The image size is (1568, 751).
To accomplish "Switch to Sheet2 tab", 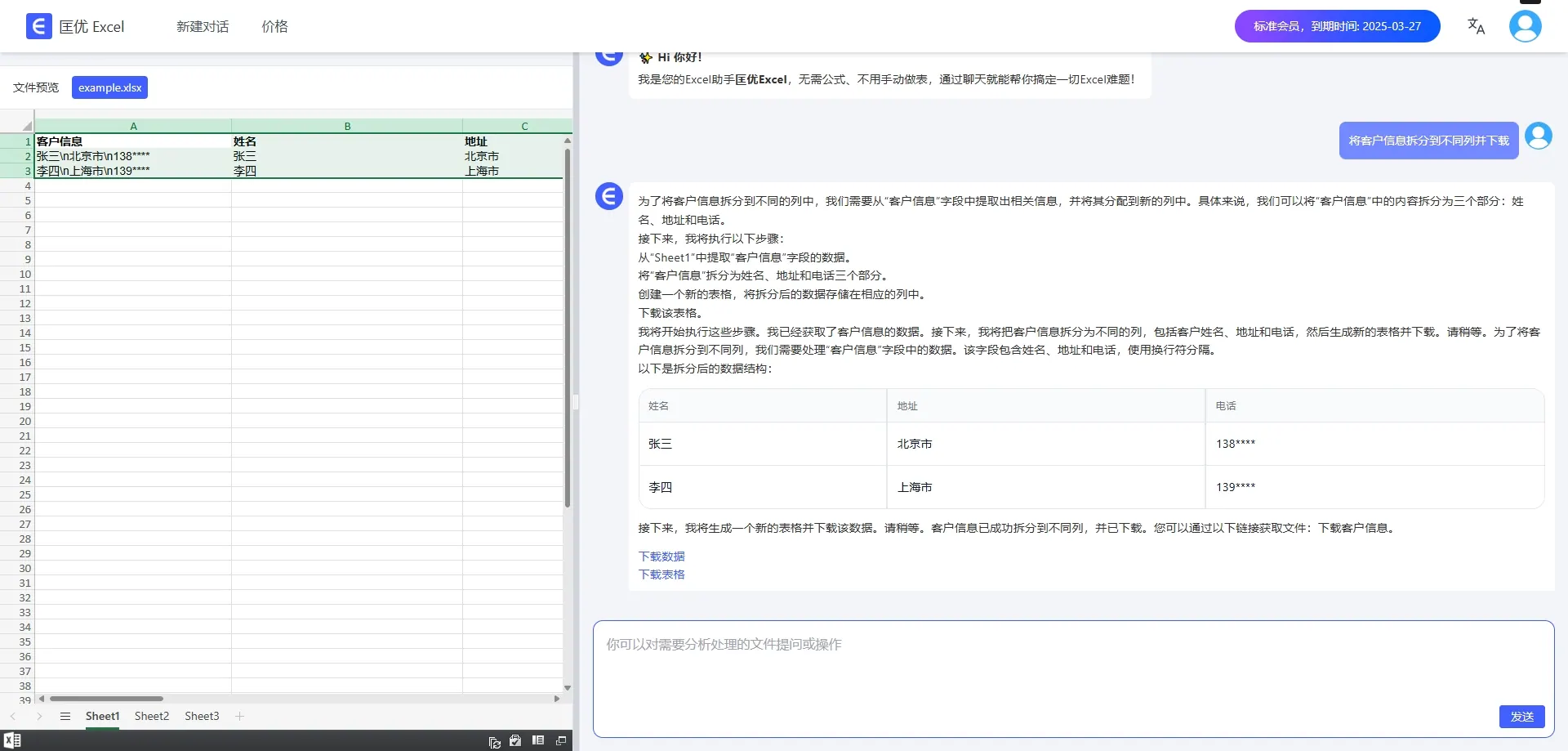I will click(152, 716).
